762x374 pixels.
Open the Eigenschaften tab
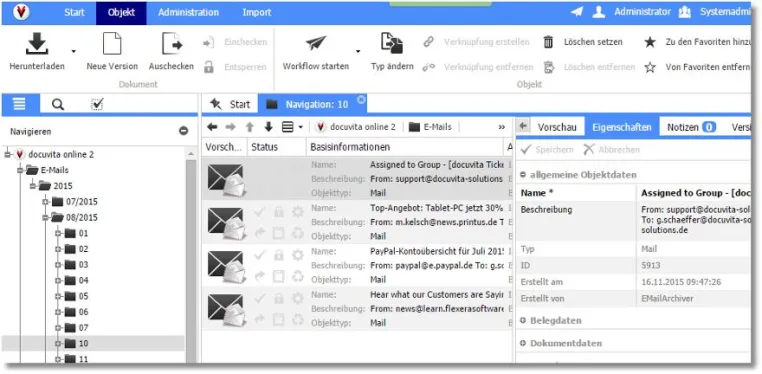pyautogui.click(x=622, y=127)
